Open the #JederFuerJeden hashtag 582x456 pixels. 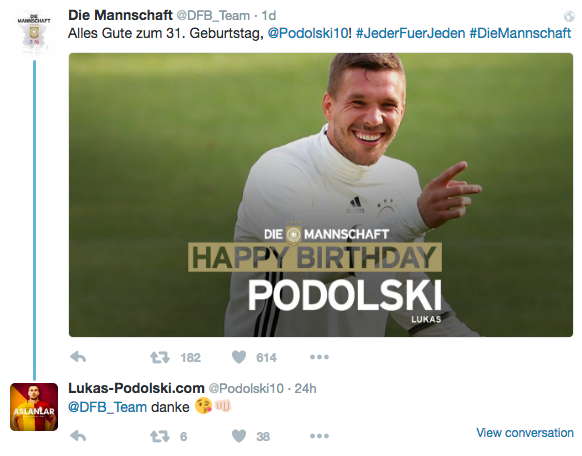point(411,33)
